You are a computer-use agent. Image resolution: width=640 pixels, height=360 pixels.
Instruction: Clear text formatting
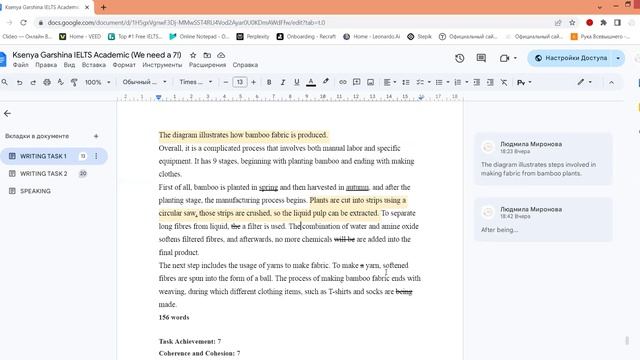[504, 82]
